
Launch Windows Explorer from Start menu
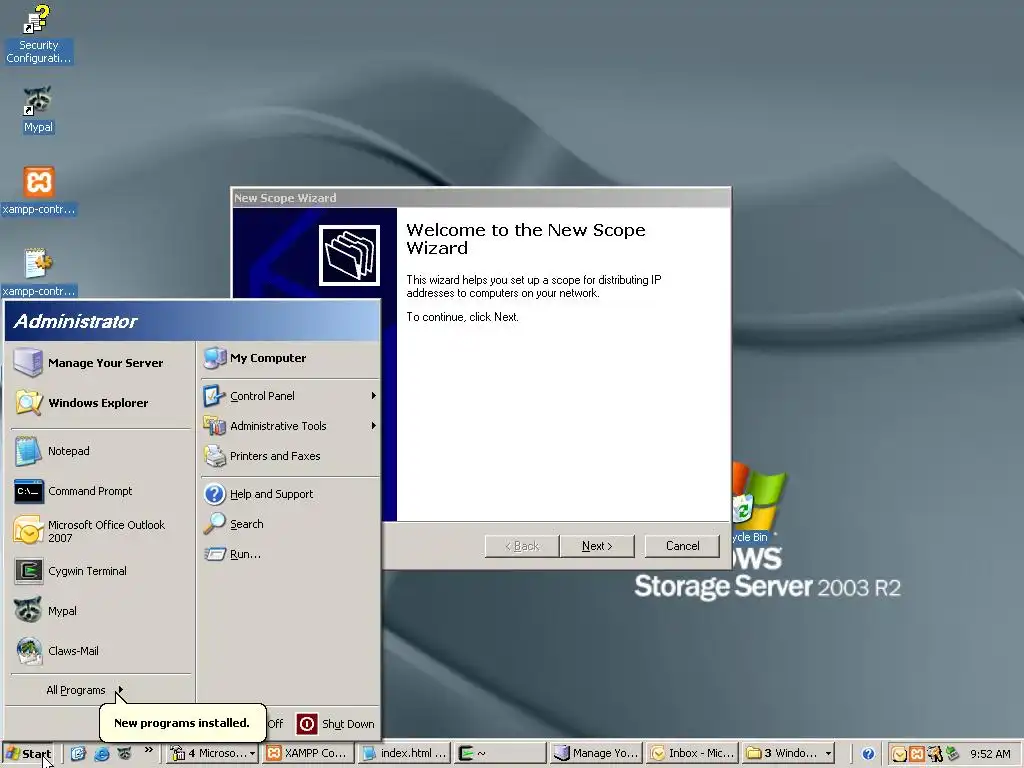[101, 402]
